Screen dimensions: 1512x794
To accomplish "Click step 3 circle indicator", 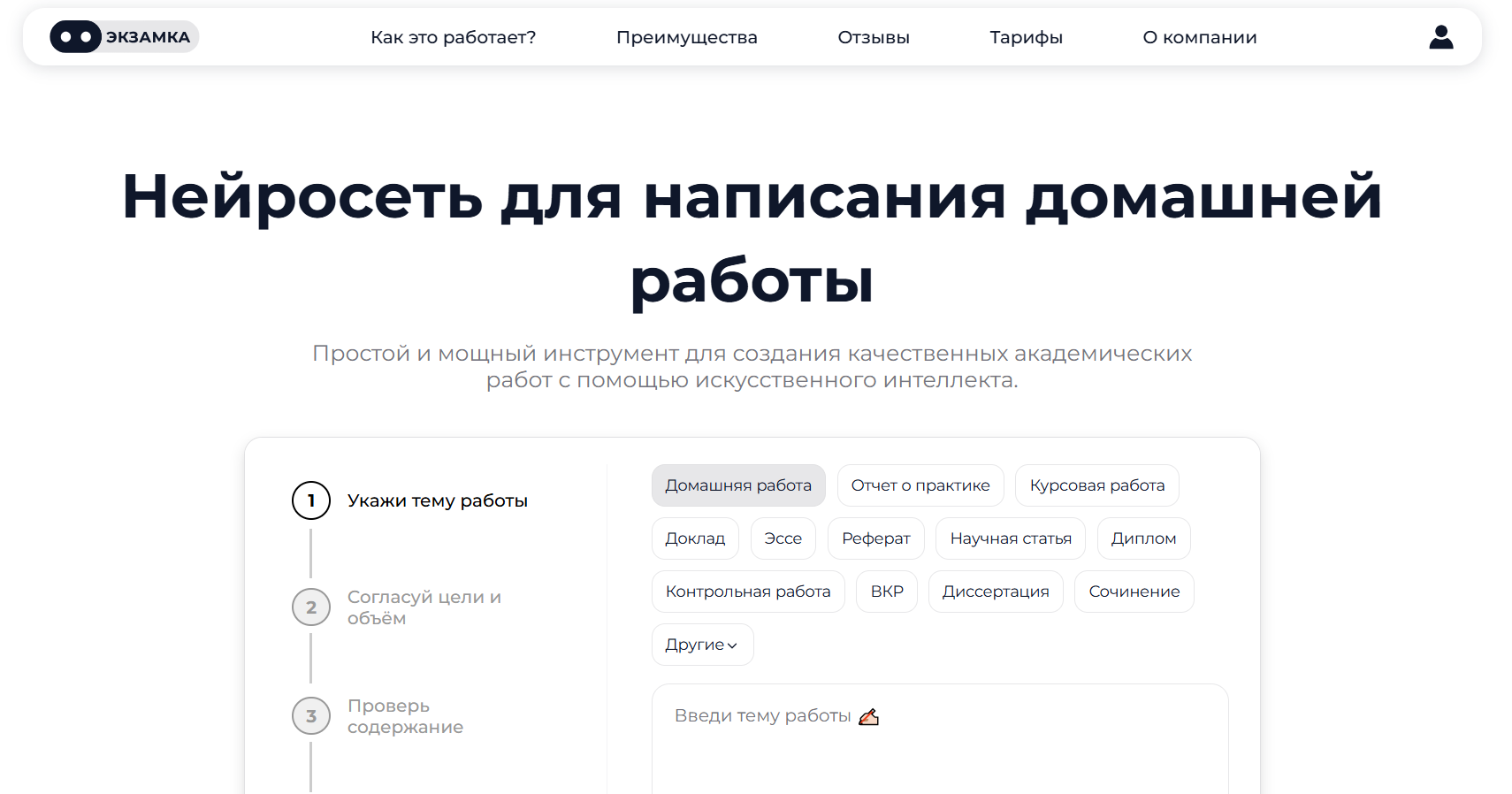I will [x=311, y=716].
